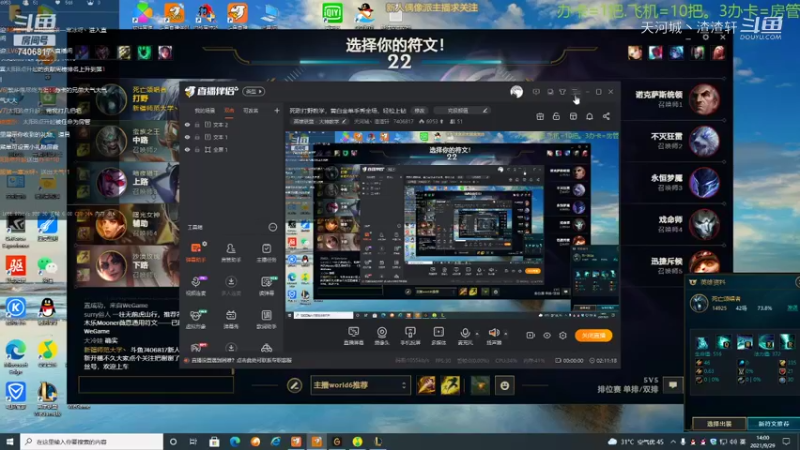
Task: Switch to the third scene tab
Action: pos(251,110)
